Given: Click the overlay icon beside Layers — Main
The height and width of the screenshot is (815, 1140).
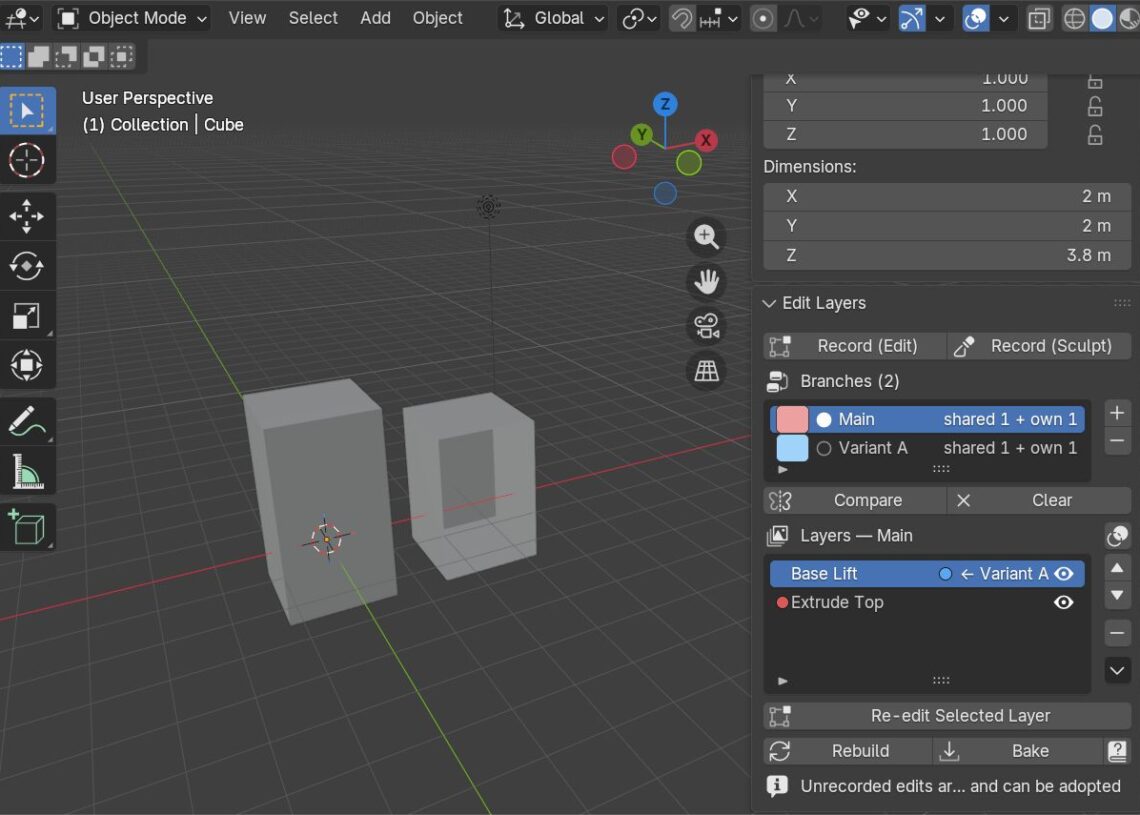Looking at the screenshot, I should (1117, 536).
